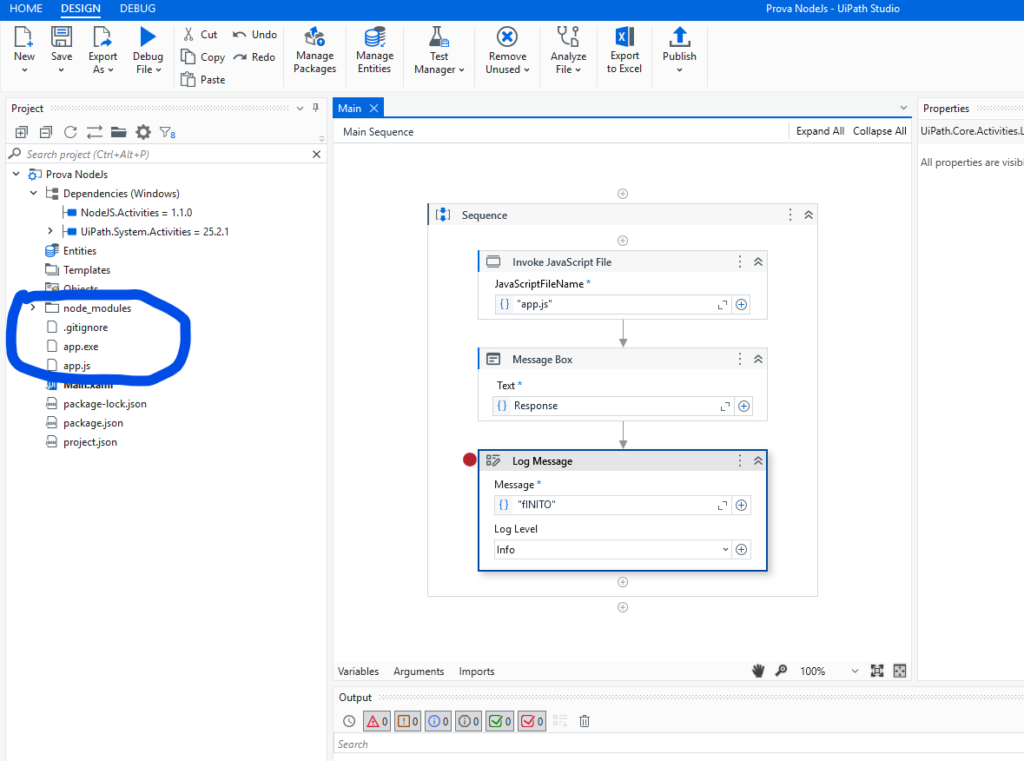Pin the Project panel
The width and height of the screenshot is (1024, 761).
coord(315,108)
